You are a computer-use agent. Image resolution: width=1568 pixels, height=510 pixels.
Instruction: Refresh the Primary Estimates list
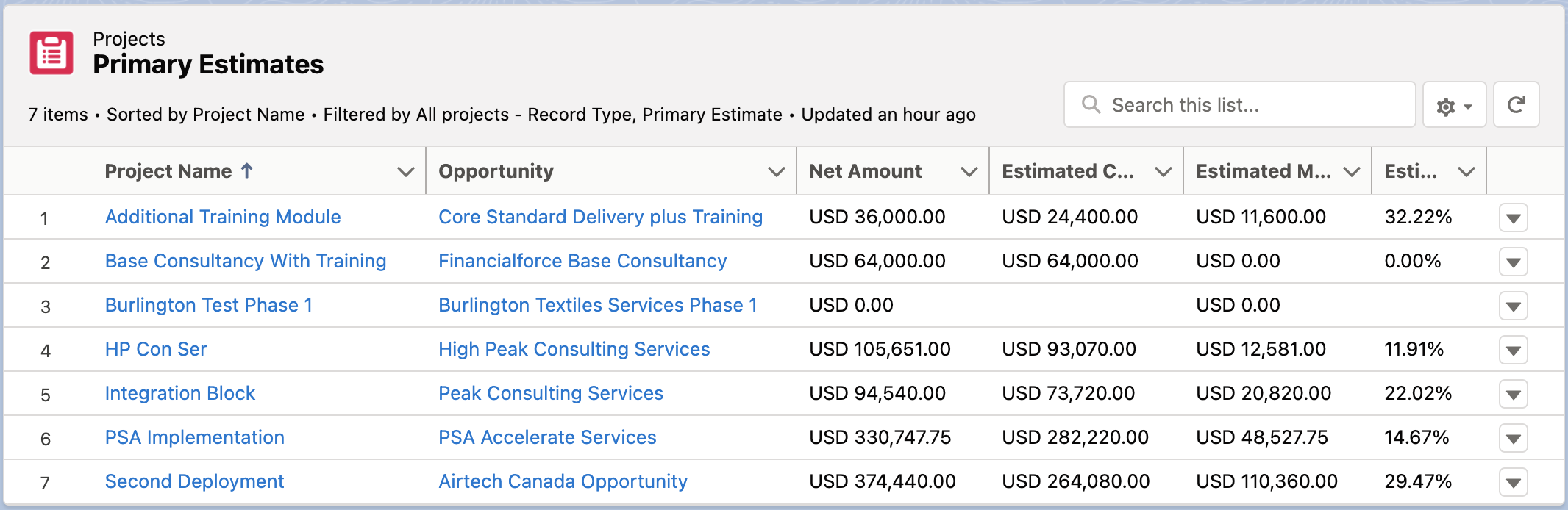coord(1516,105)
